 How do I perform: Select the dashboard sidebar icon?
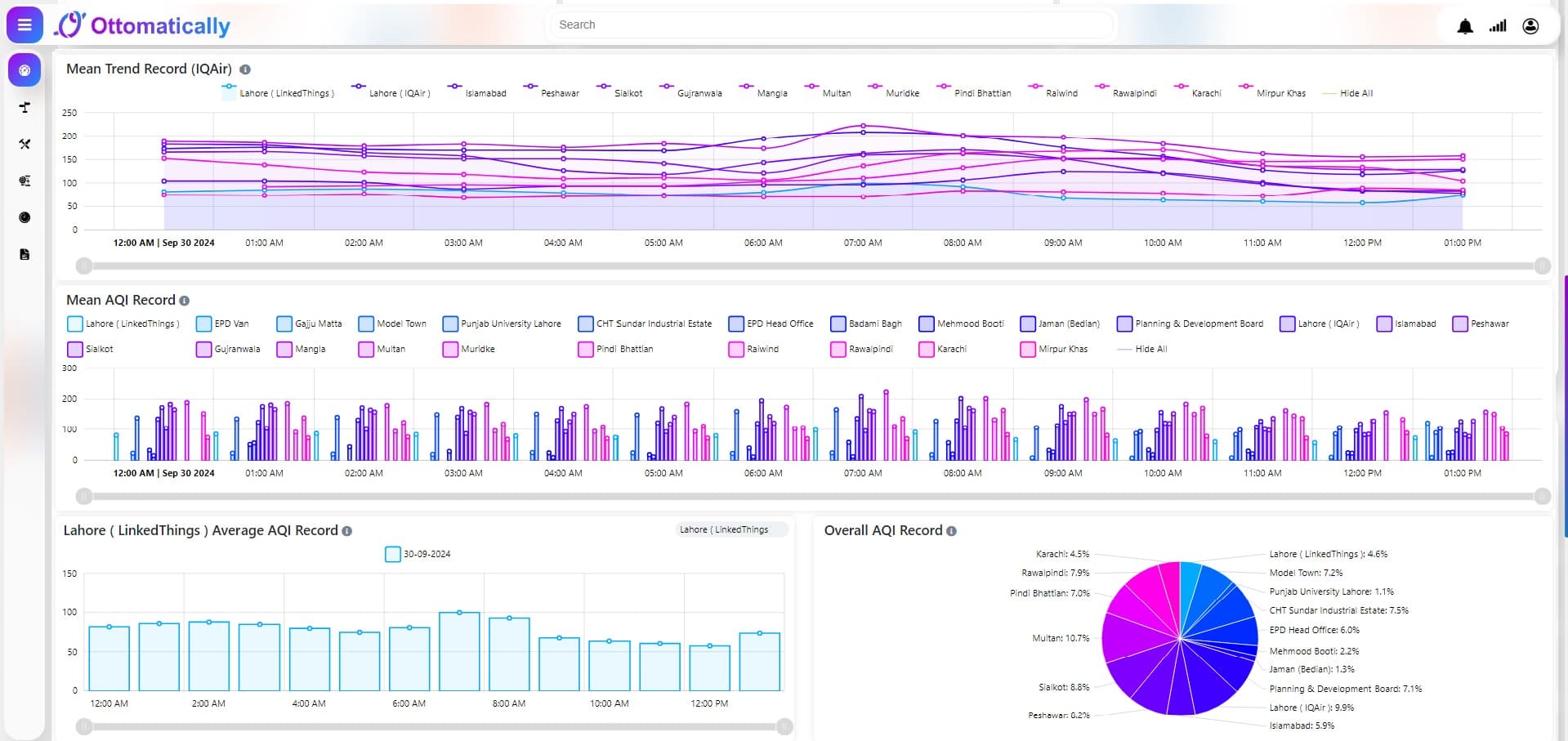pos(25,70)
